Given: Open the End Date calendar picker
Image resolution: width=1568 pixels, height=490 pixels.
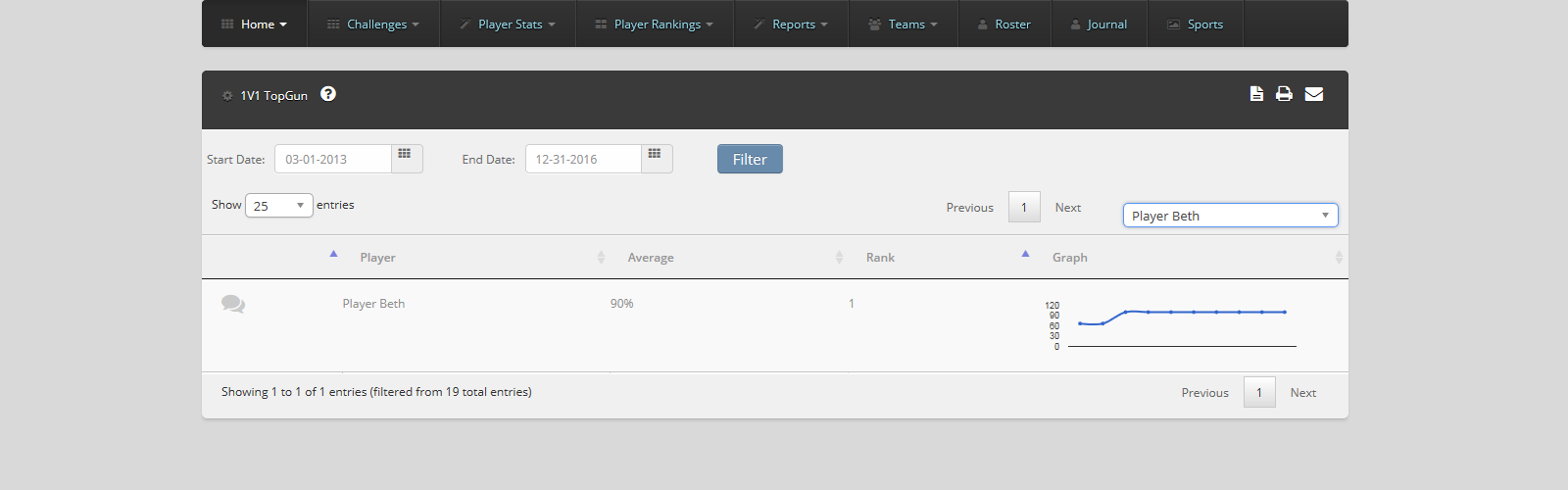Looking at the screenshot, I should [656, 158].
